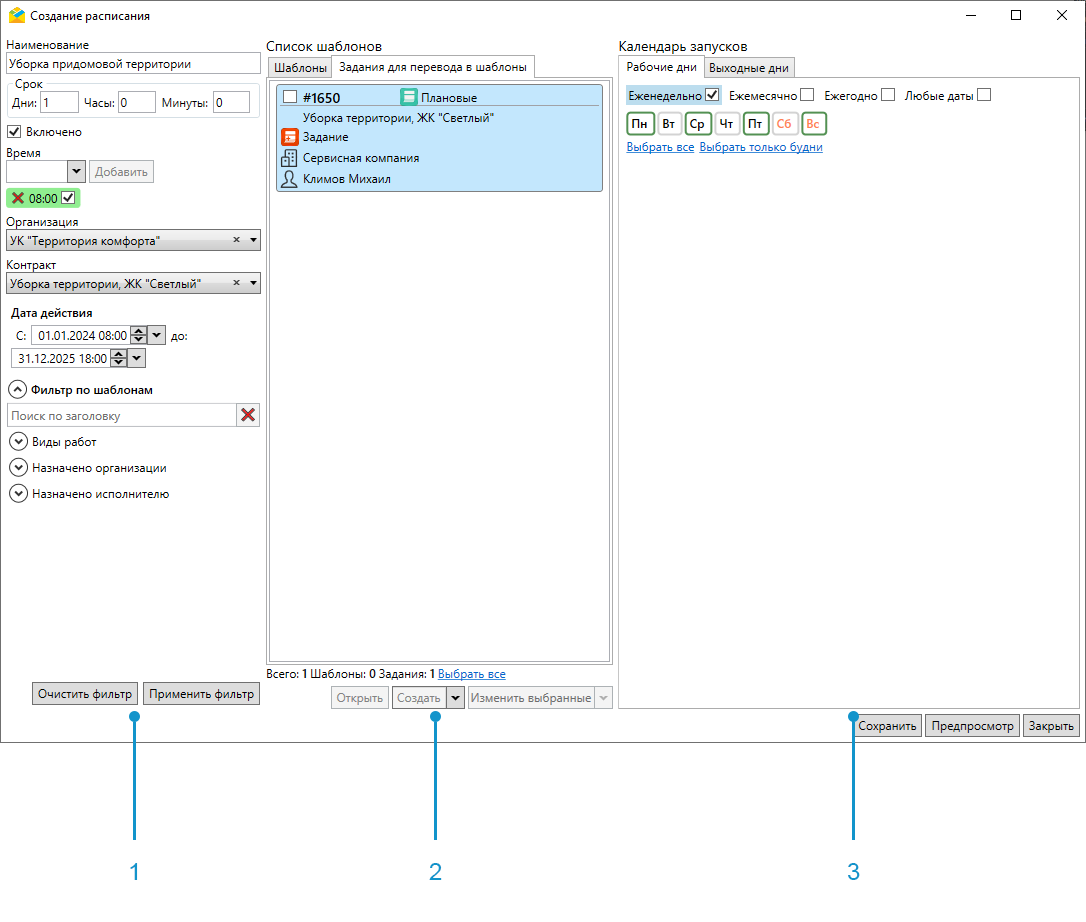Click the Выбрать только будни link
Viewport: 1086px width, 922px height.
761,147
